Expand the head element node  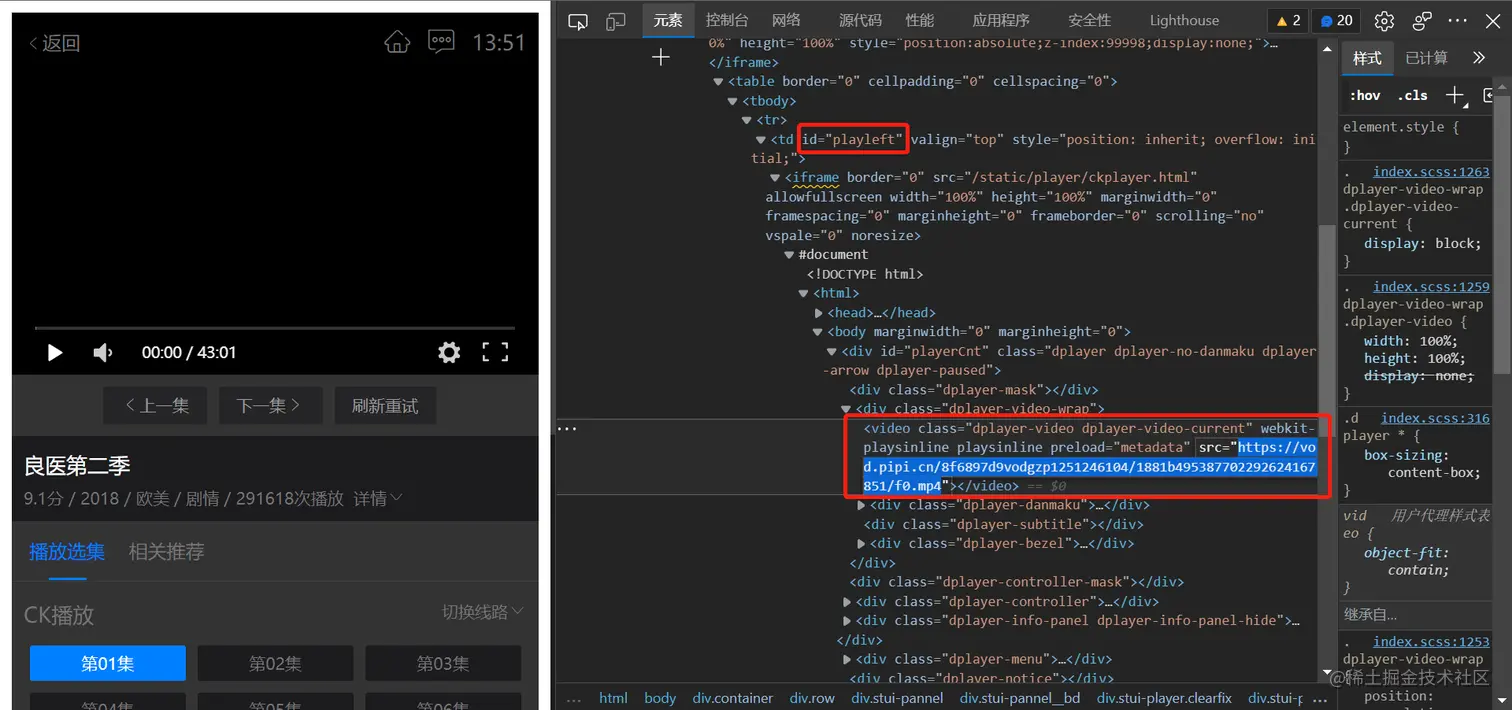click(x=818, y=312)
